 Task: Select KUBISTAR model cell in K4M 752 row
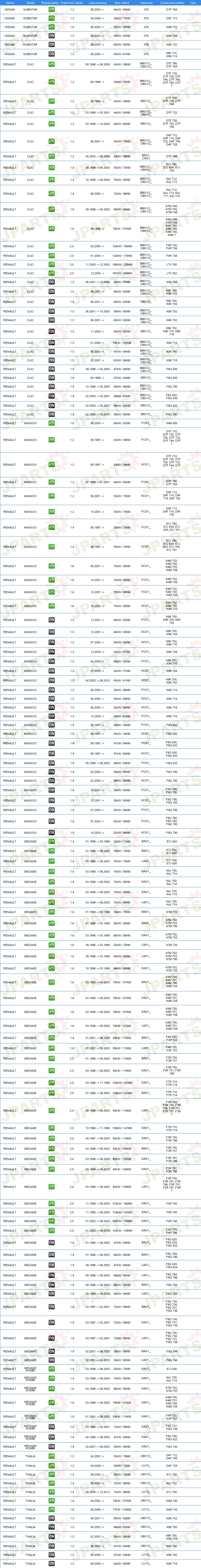[30, 27]
